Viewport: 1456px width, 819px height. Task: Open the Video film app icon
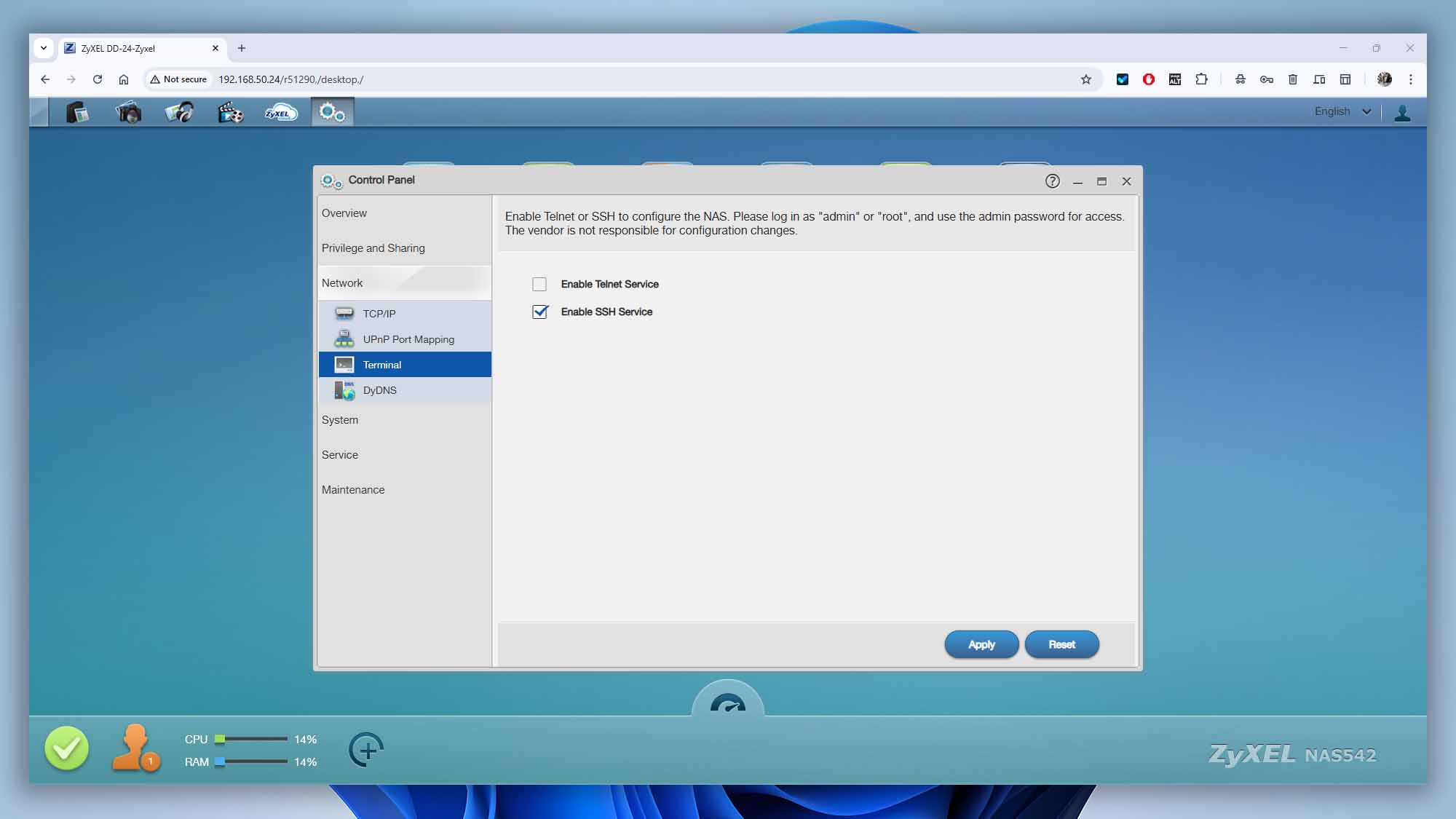(230, 112)
